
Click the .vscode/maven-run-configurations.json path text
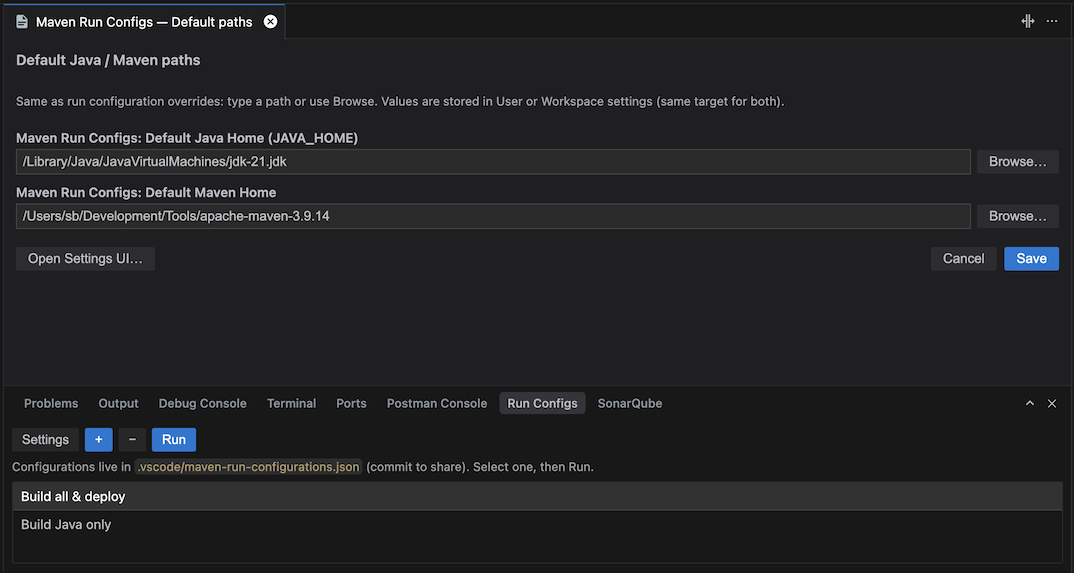click(248, 468)
